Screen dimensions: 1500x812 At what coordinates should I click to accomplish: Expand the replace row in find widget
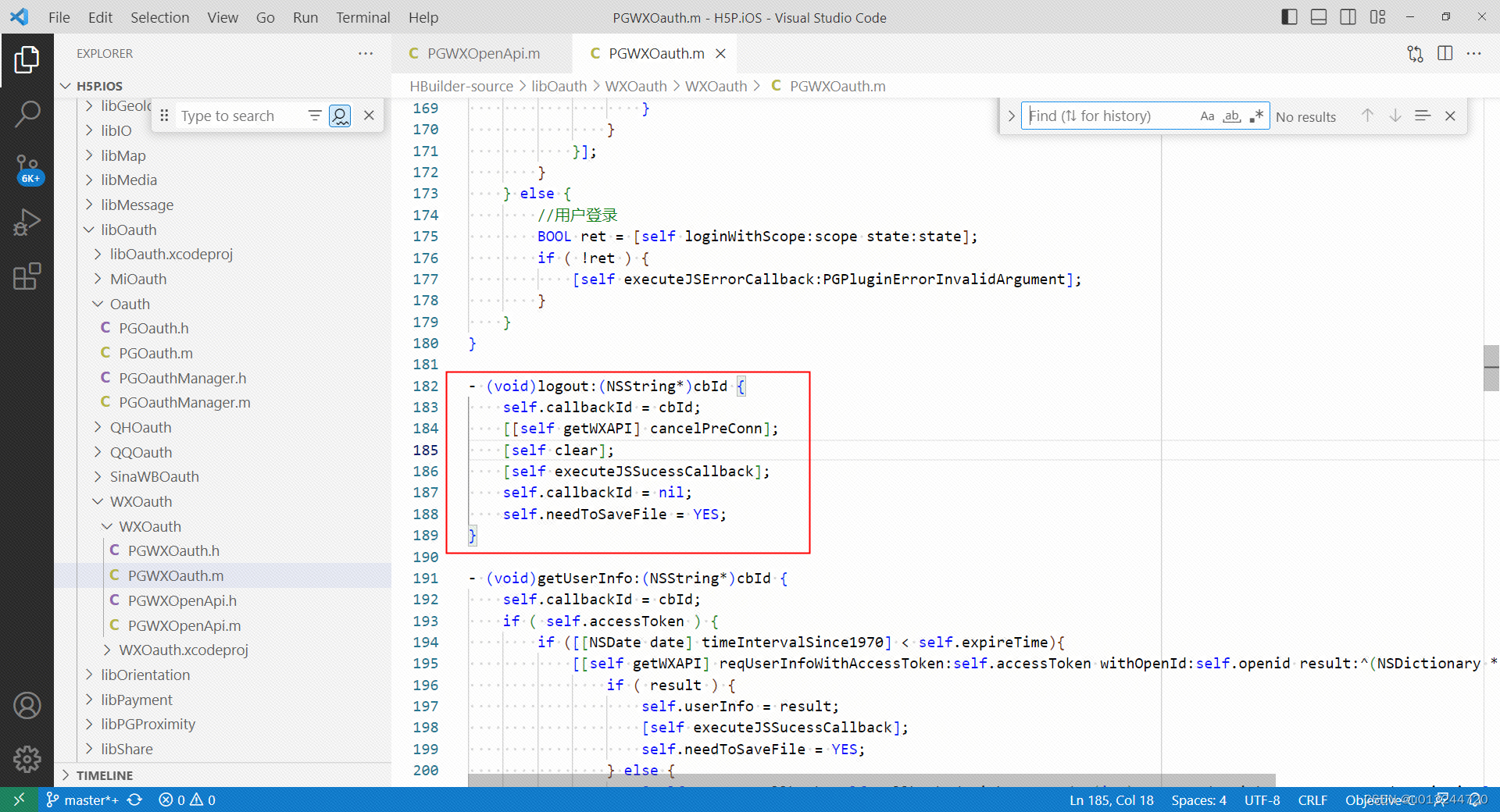(1011, 116)
